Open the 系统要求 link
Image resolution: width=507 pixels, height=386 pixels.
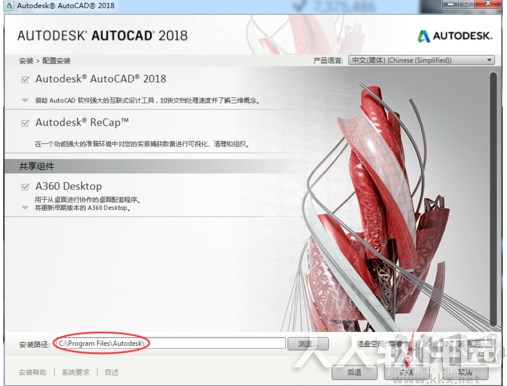tap(76, 372)
